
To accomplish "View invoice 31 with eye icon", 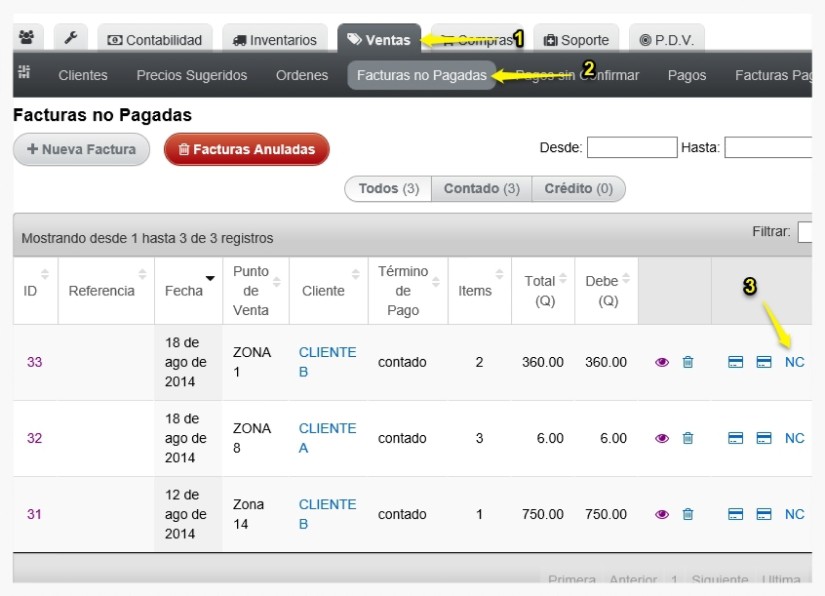I will [662, 514].
